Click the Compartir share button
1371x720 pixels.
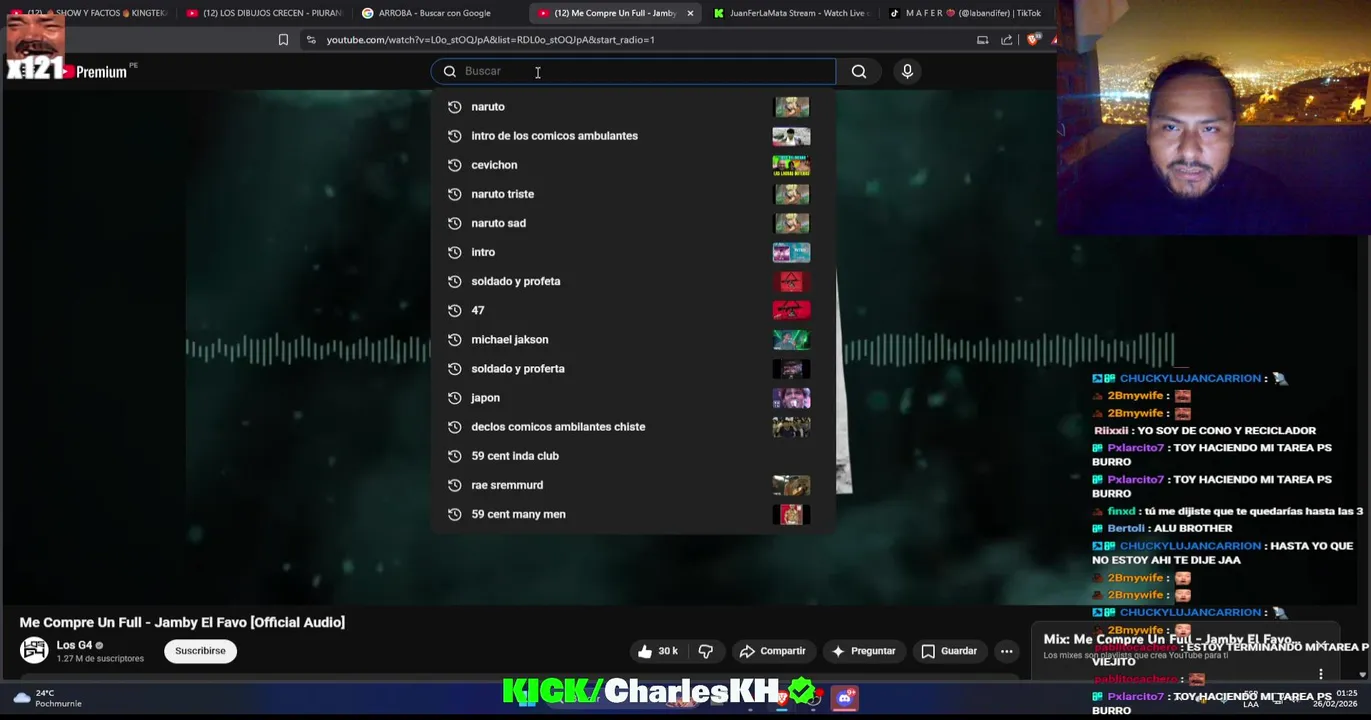click(772, 651)
